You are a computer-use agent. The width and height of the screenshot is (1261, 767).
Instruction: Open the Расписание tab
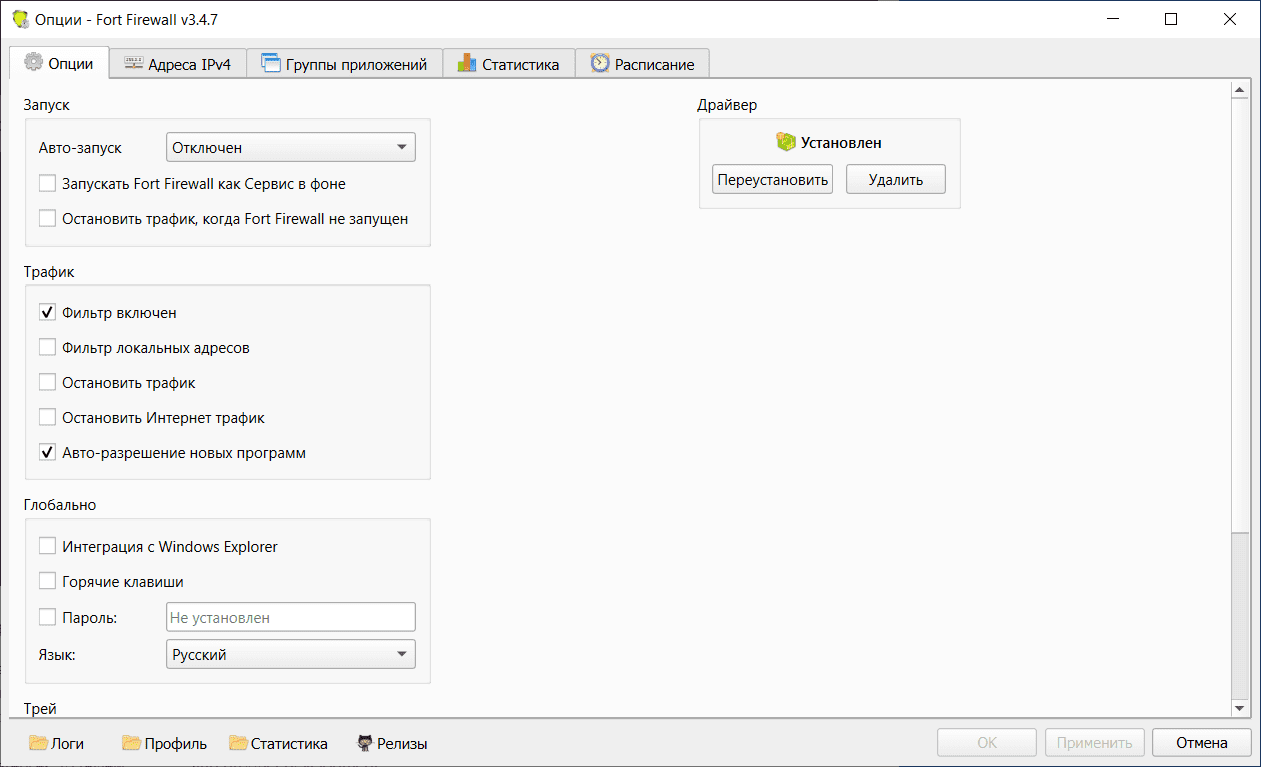pos(642,64)
